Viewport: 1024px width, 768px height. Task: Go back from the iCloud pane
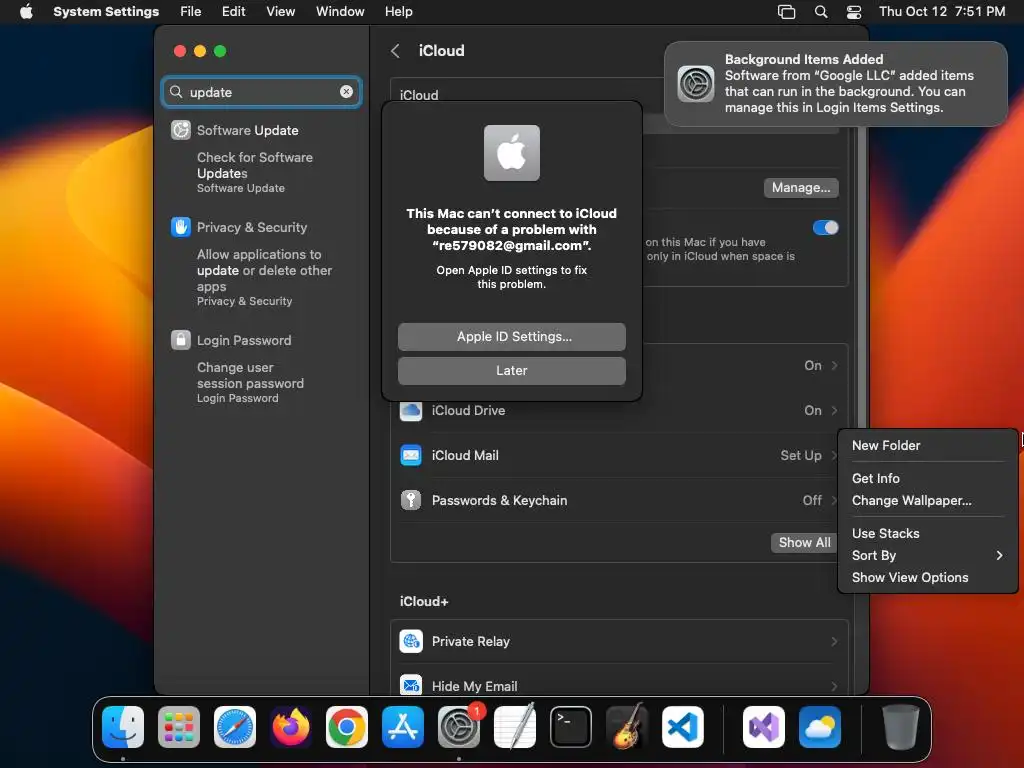(x=395, y=51)
